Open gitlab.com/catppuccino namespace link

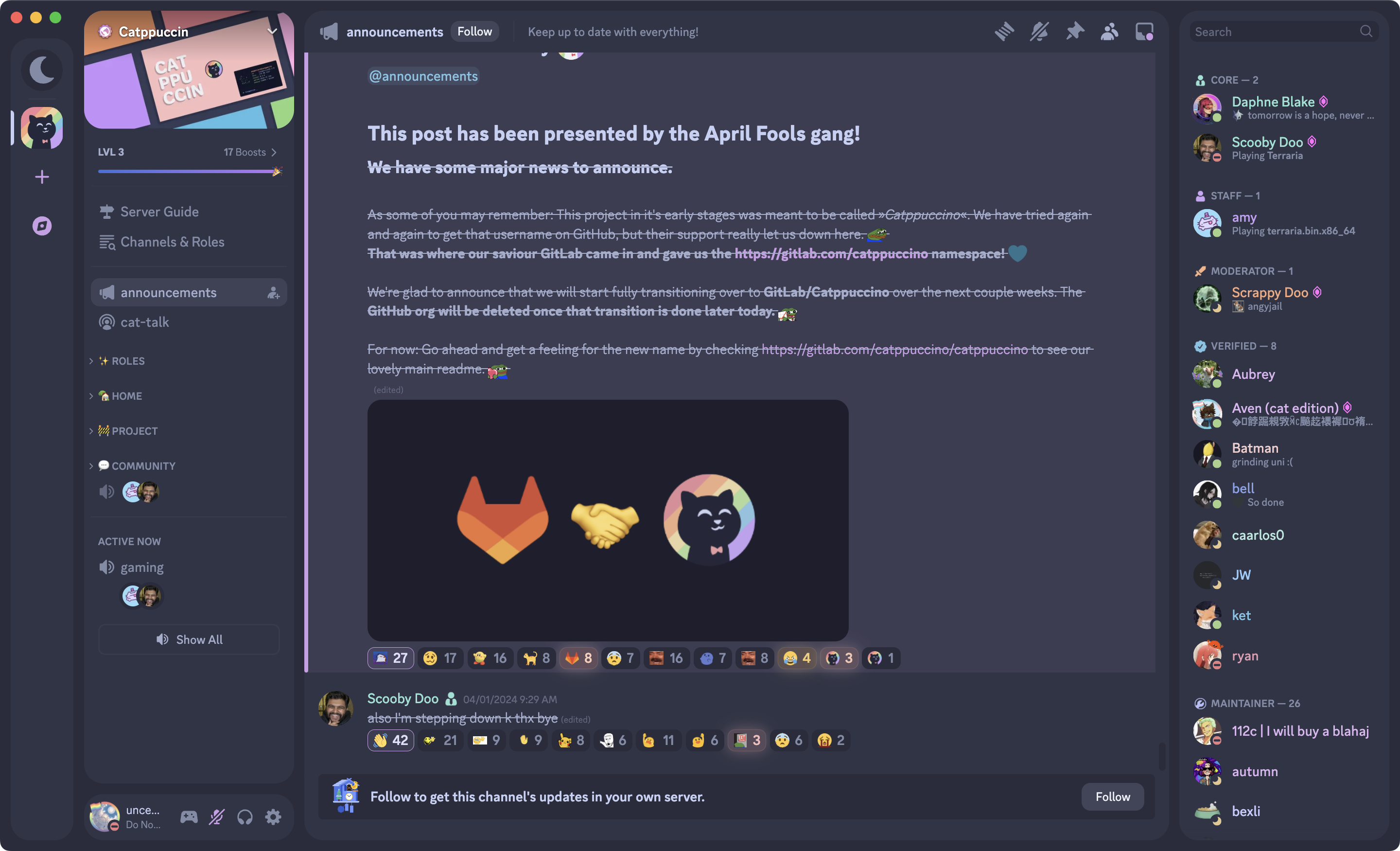tap(831, 253)
